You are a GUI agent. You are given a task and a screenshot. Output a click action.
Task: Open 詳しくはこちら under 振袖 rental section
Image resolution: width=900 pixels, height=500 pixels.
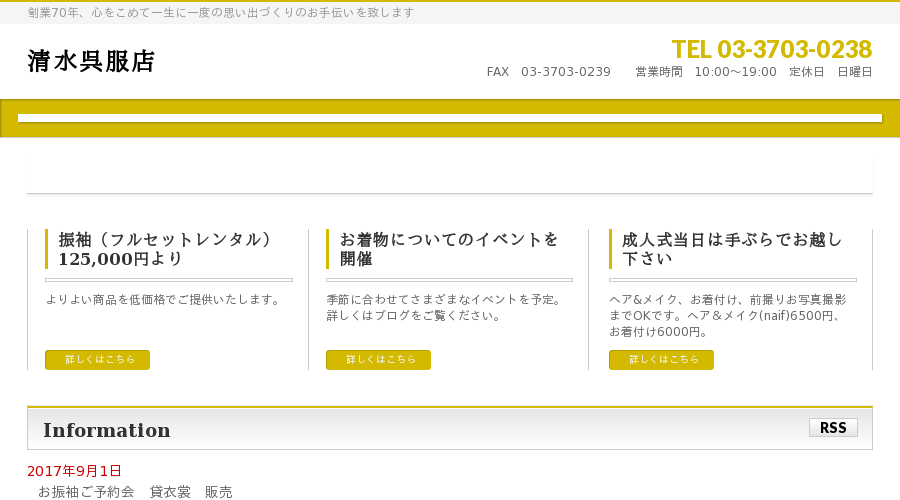[x=98, y=360]
